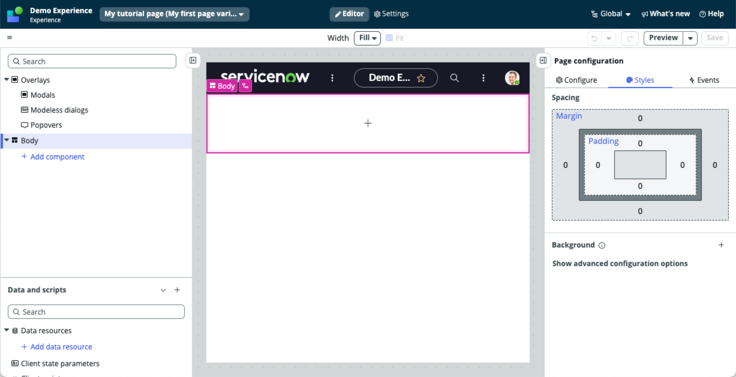Click Show advanced configuration options
736x377 pixels.
point(620,263)
